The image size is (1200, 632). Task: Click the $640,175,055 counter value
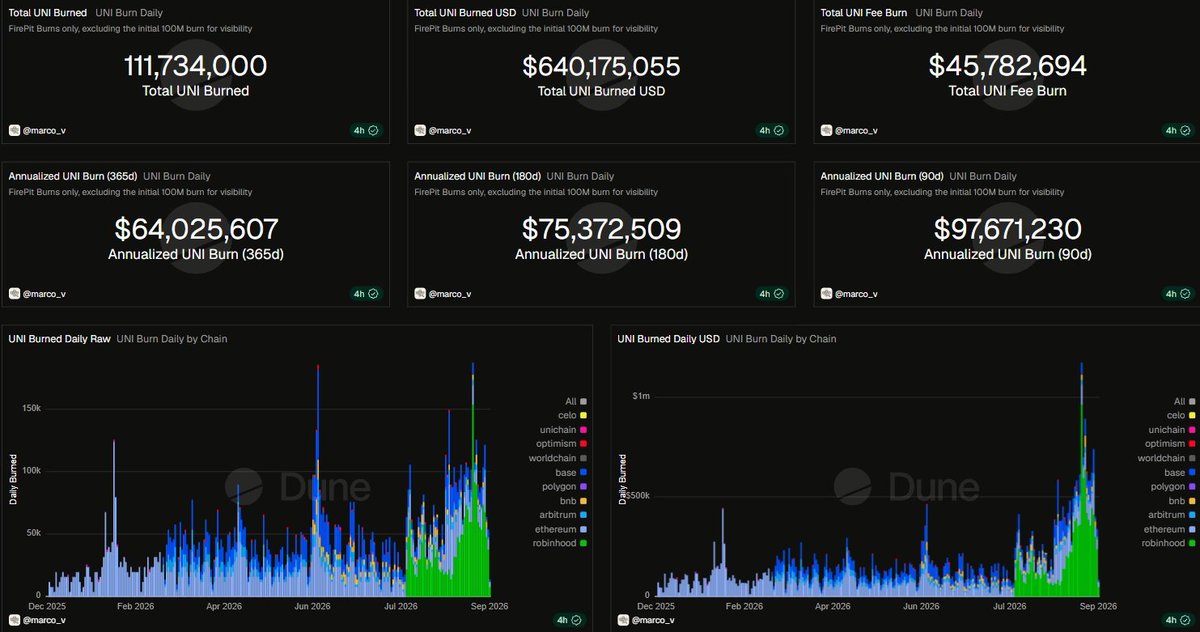pos(601,67)
